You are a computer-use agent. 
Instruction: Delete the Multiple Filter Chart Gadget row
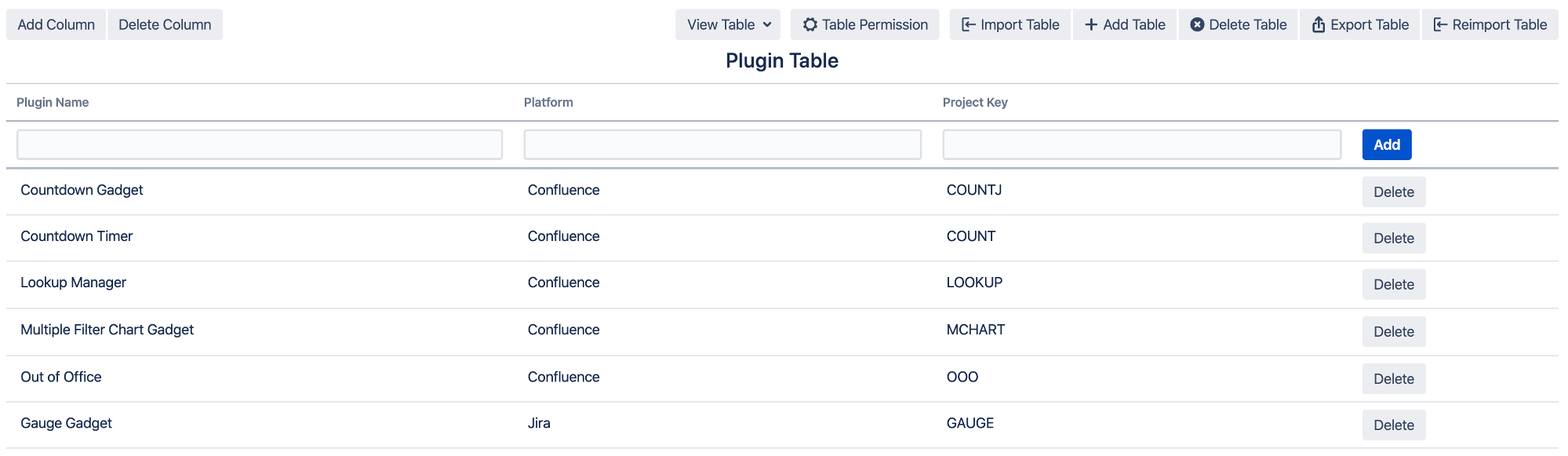[x=1393, y=332]
